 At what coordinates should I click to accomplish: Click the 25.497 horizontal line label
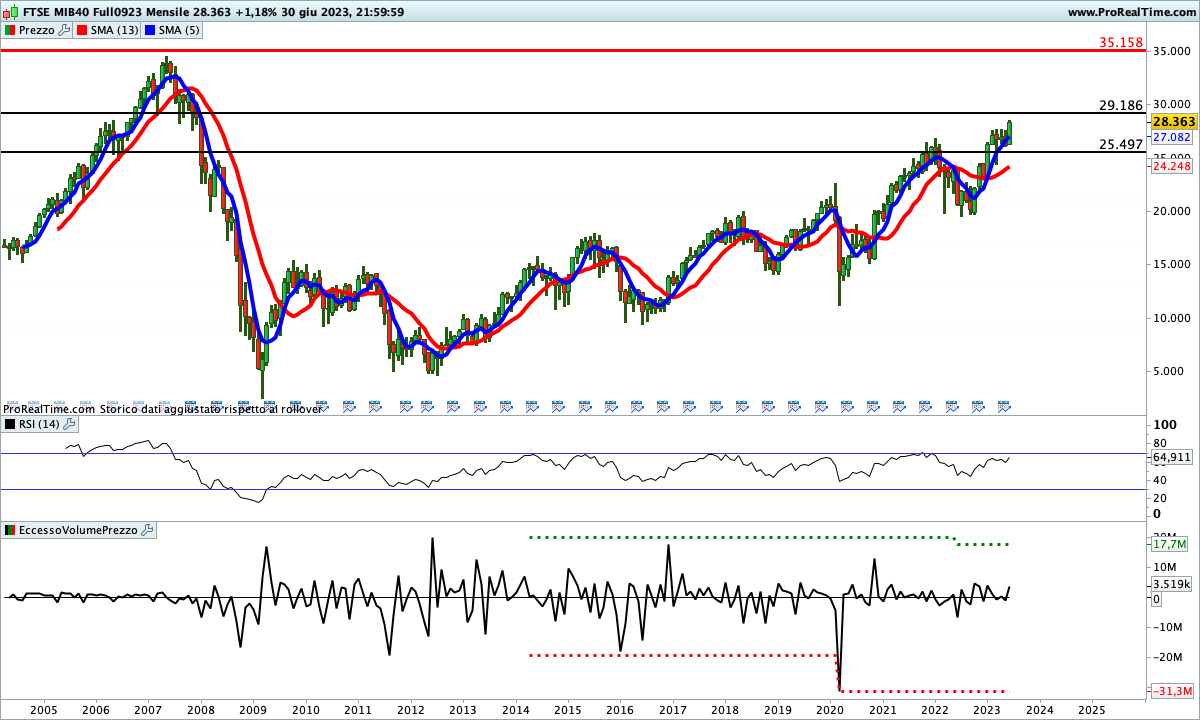(x=1121, y=144)
